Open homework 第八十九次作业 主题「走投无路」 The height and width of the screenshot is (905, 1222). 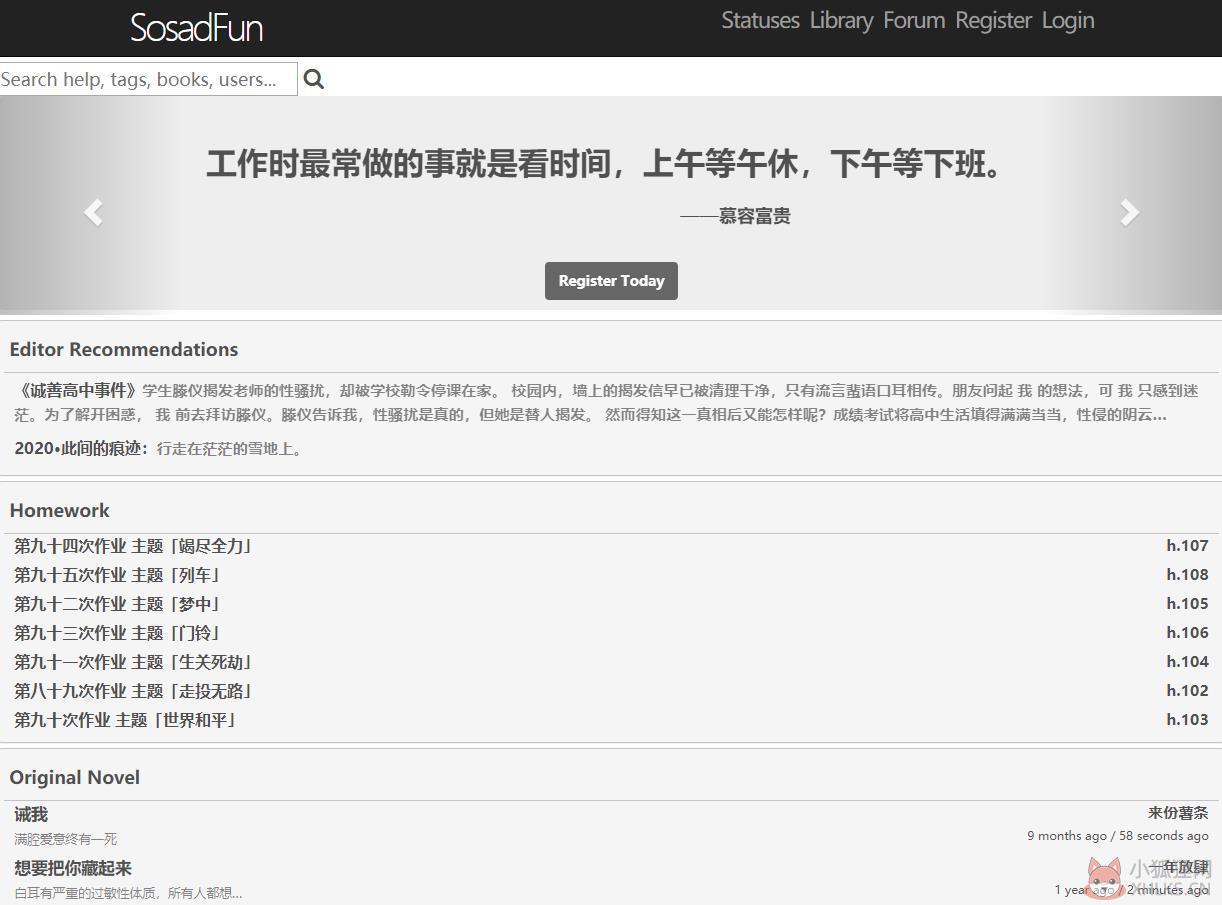133,691
